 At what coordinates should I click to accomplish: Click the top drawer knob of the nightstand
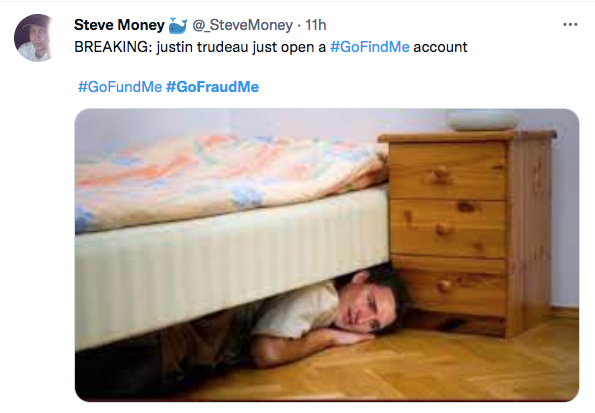[x=439, y=174]
